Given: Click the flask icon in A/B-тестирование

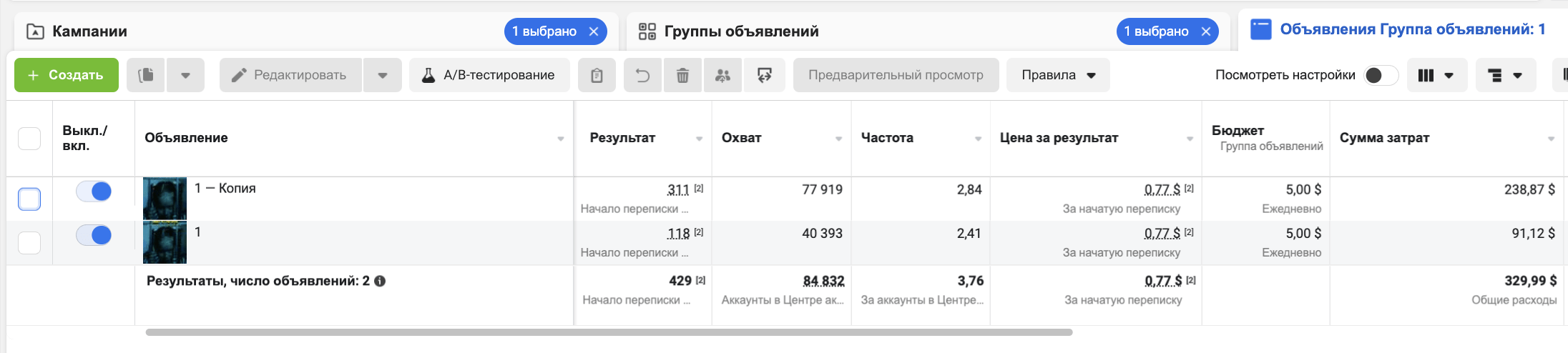Looking at the screenshot, I should [x=428, y=75].
